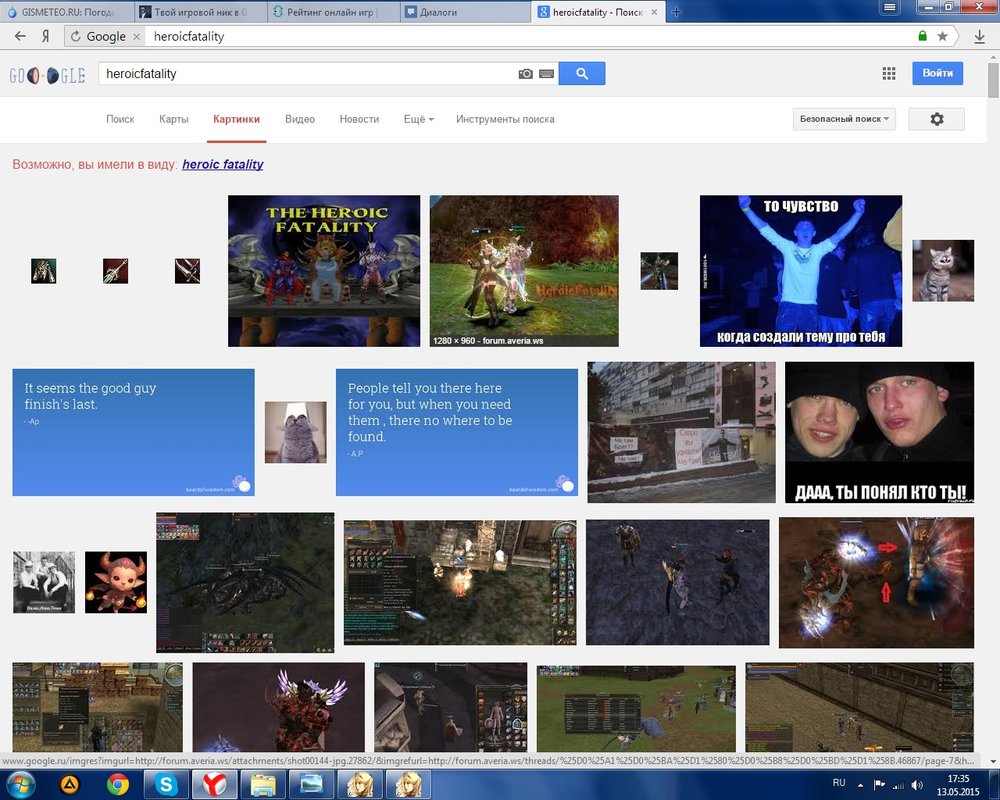Open the Google apps grid icon
1000x800 pixels.
888,73
